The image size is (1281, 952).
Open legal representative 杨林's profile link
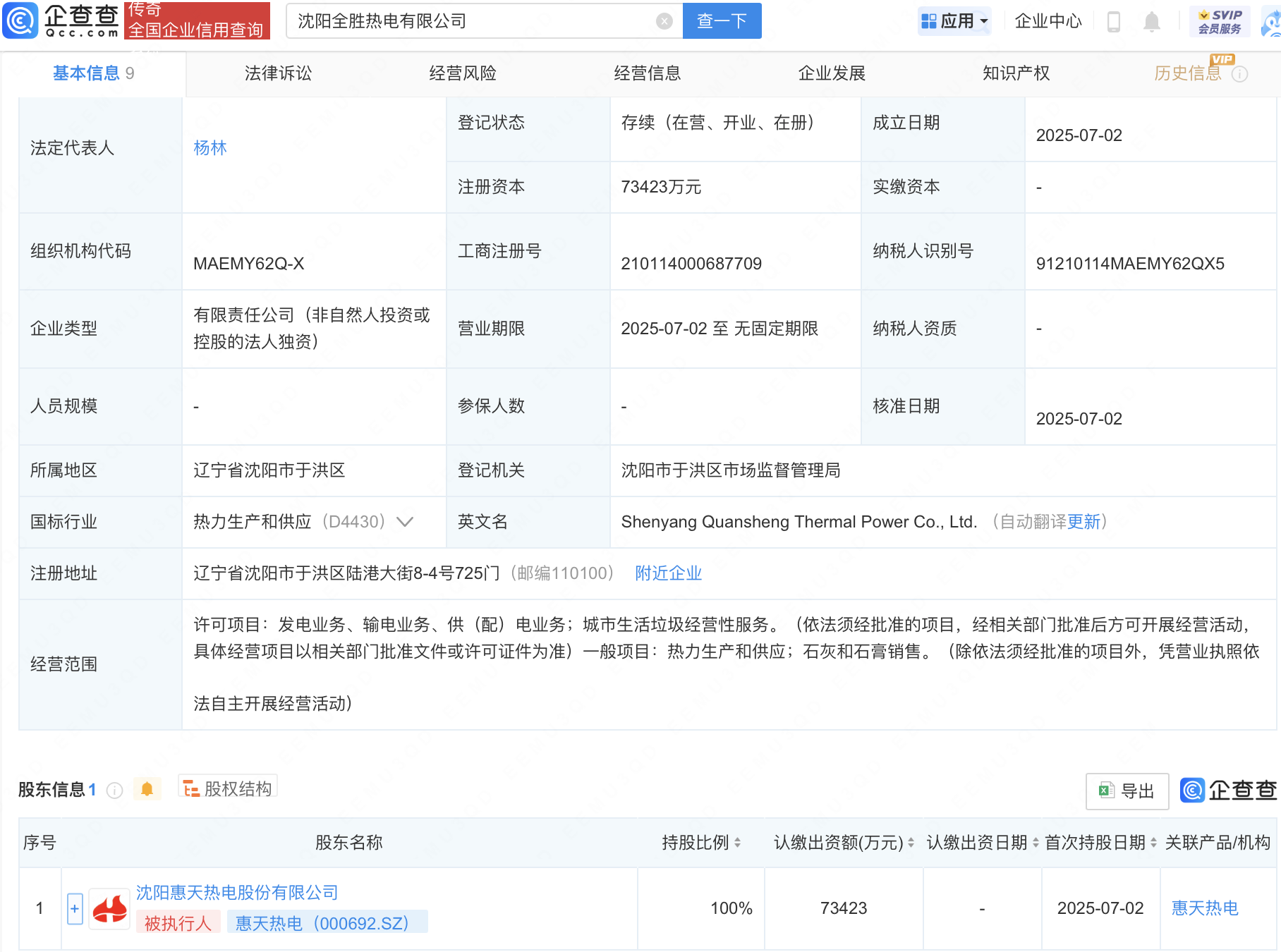point(210,148)
